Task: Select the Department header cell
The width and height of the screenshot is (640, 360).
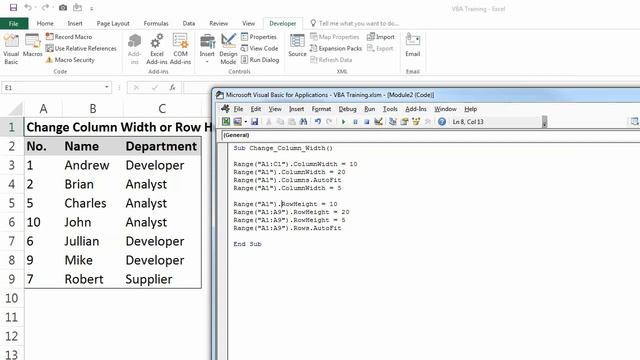Action: [x=162, y=146]
